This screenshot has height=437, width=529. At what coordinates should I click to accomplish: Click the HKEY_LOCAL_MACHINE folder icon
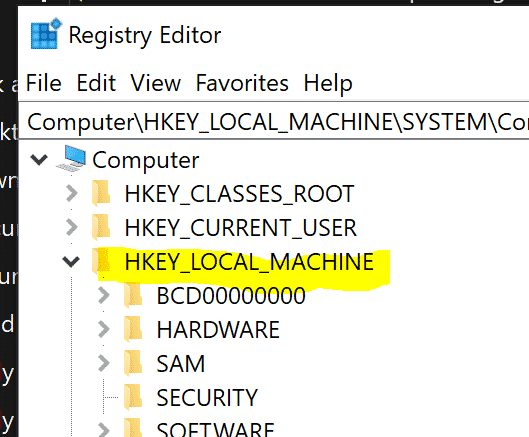(x=101, y=261)
